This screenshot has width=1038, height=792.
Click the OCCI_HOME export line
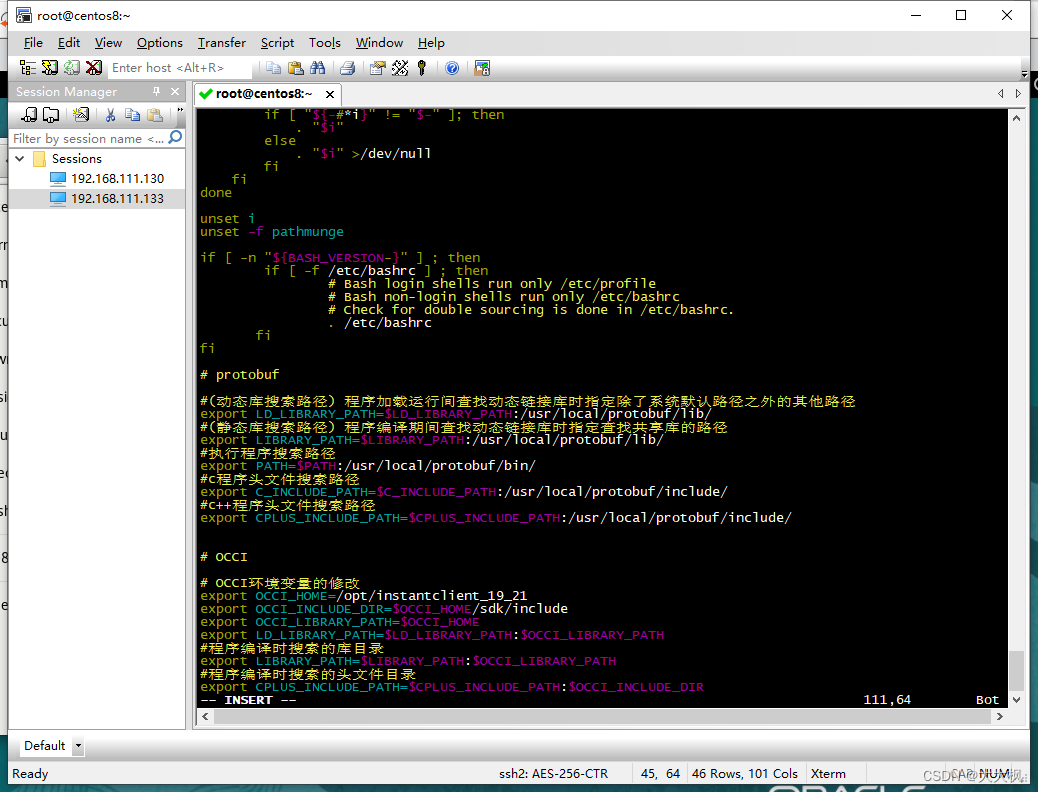point(363,596)
